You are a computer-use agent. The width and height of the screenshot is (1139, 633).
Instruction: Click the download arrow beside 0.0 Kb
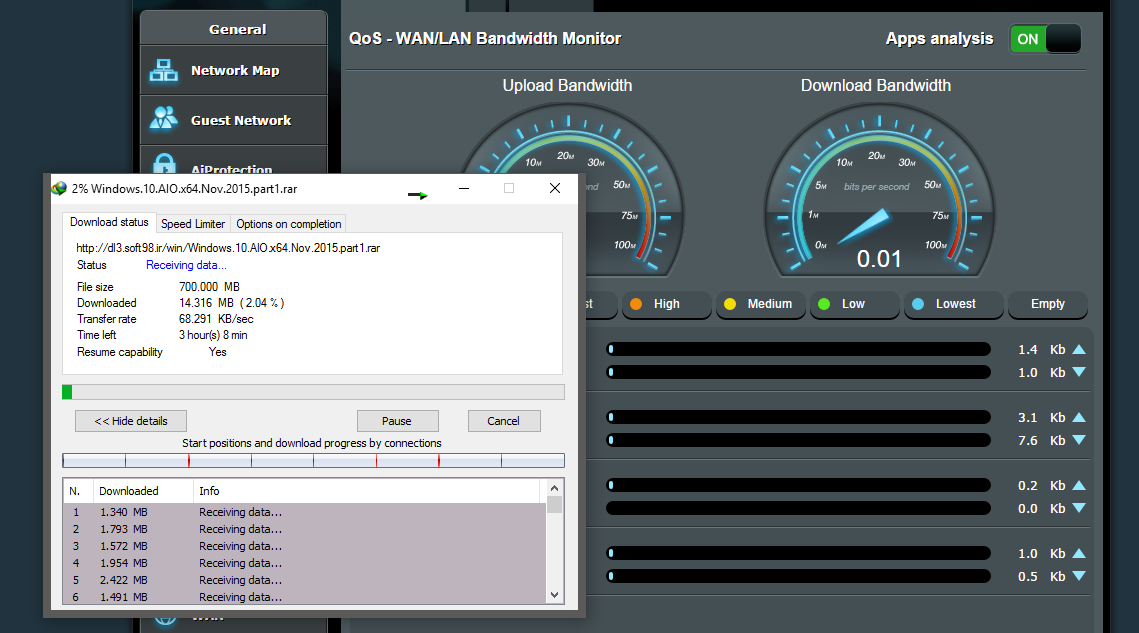(x=1079, y=508)
